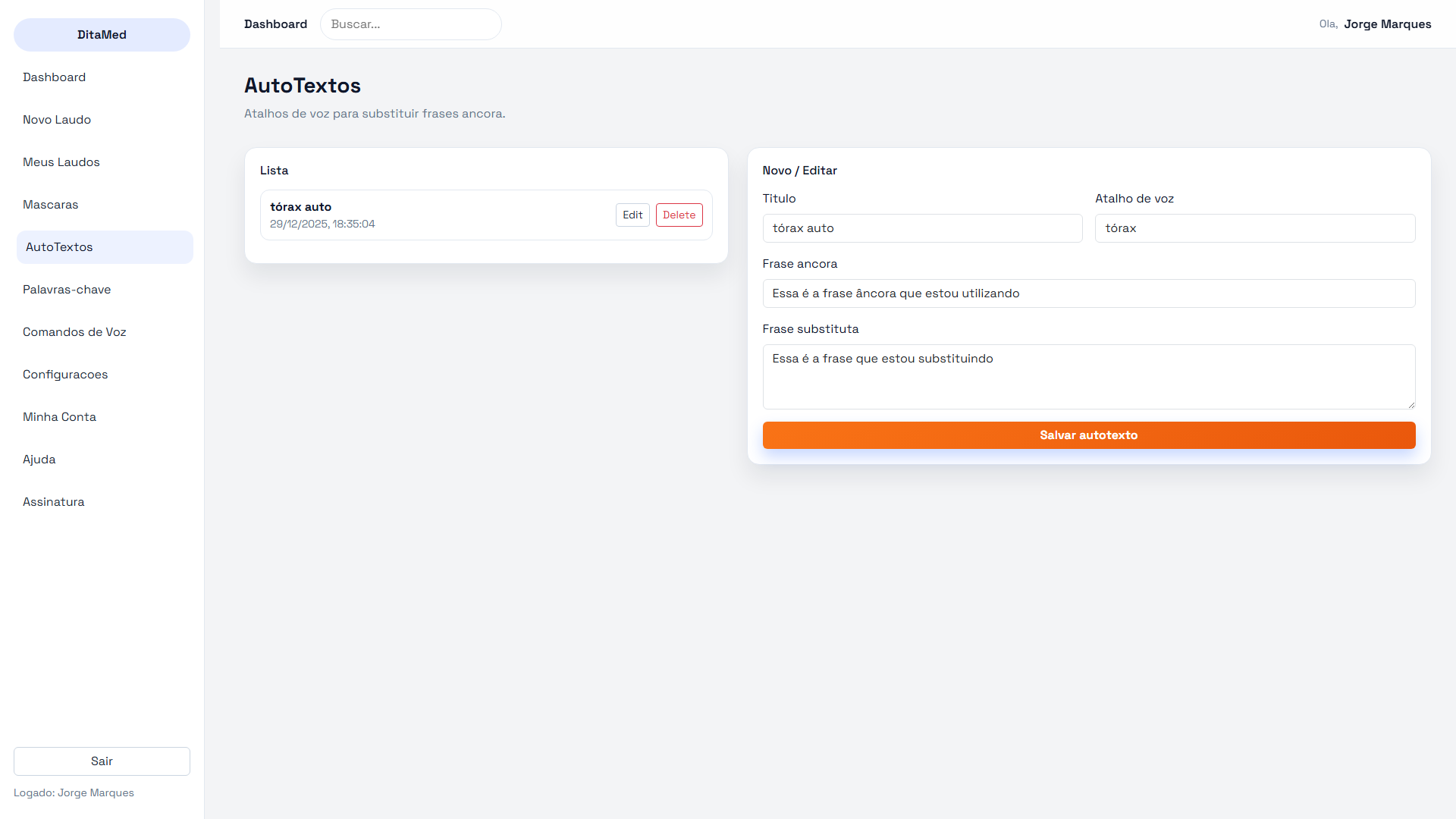Click the Frase substituta textarea
Viewport: 1456px width, 819px height.
point(1088,377)
